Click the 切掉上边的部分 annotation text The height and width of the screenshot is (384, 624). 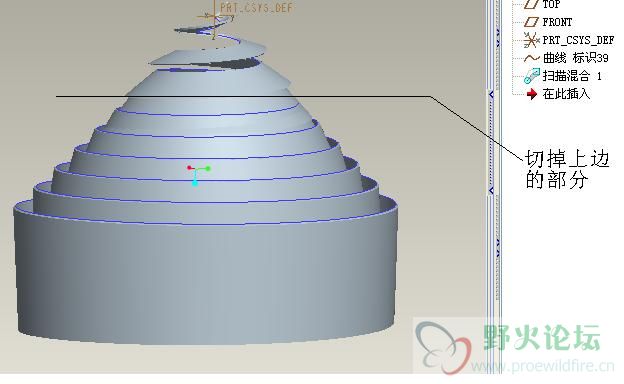tap(567, 169)
